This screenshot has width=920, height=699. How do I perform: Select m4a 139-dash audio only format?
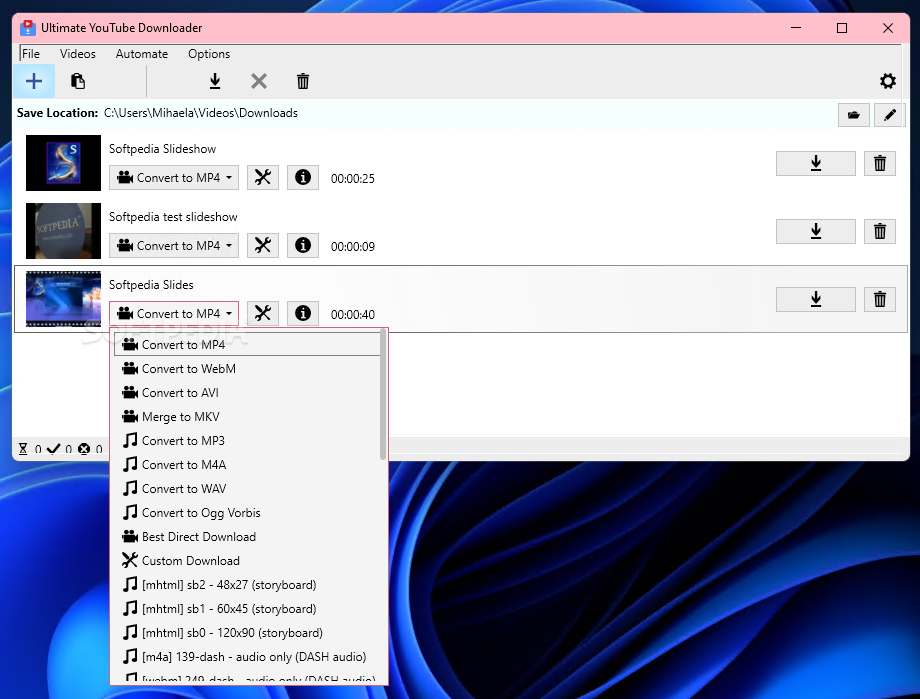(x=247, y=657)
